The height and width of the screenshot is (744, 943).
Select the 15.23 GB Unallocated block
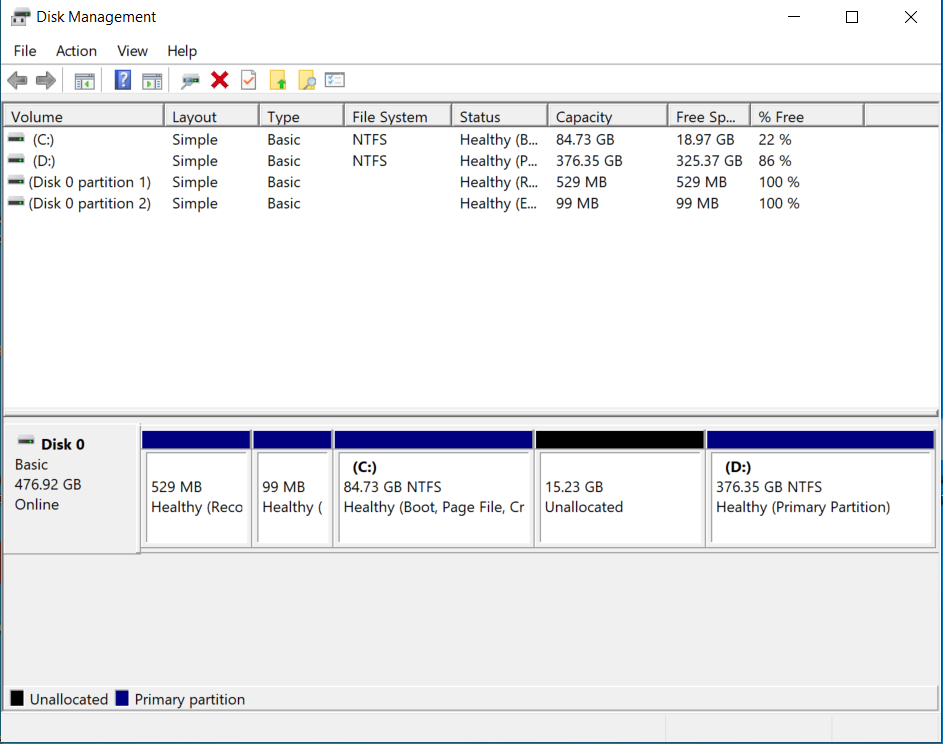[619, 497]
